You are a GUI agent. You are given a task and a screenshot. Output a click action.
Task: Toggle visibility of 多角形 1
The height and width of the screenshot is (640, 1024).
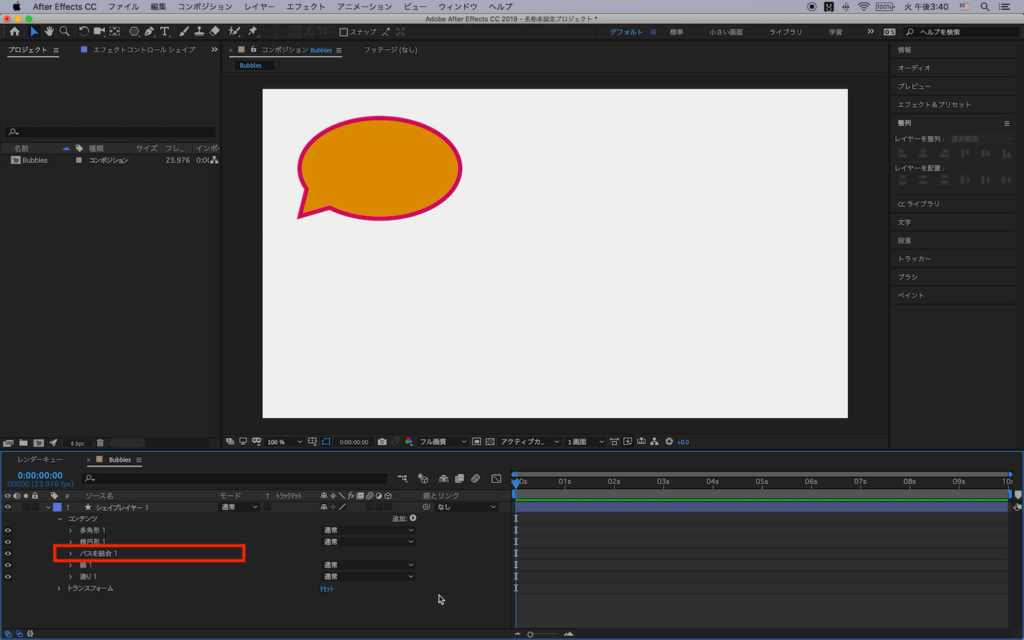click(8, 530)
